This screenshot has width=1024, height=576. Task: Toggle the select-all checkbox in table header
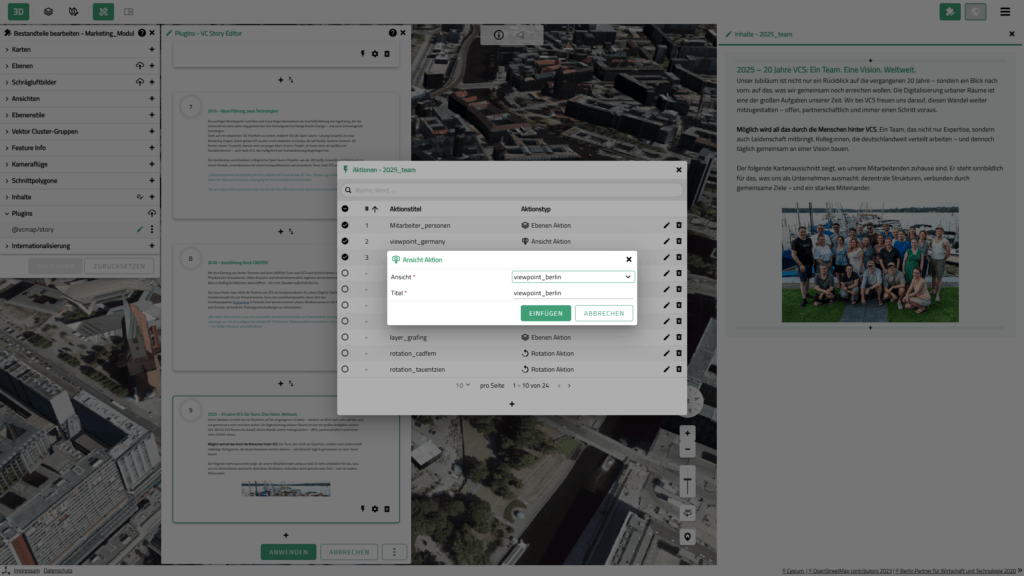pos(345,209)
